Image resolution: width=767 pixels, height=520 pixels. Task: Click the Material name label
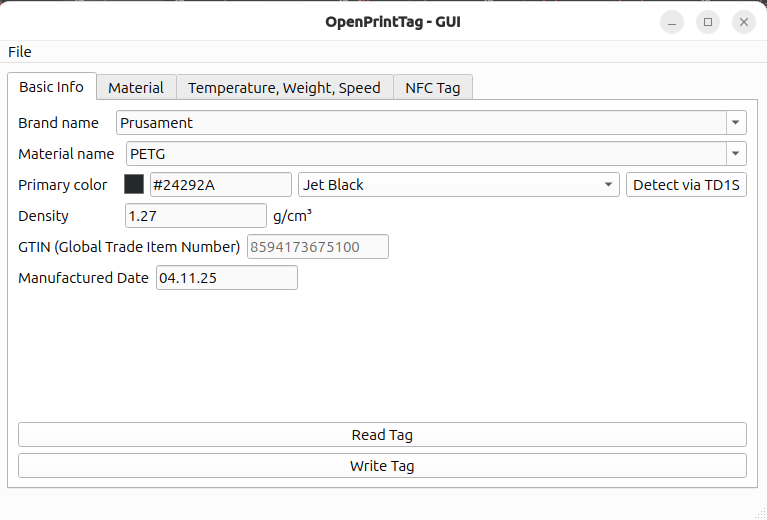(x=66, y=154)
